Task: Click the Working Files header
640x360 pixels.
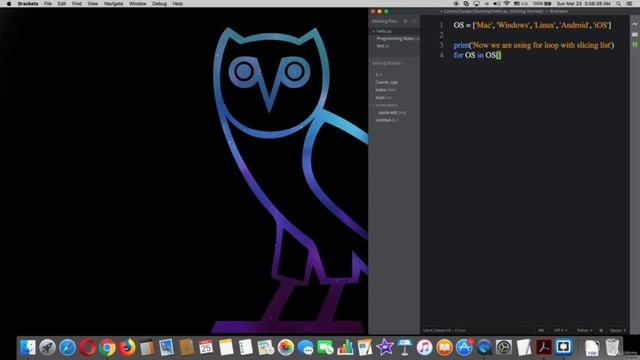Action: [384, 21]
